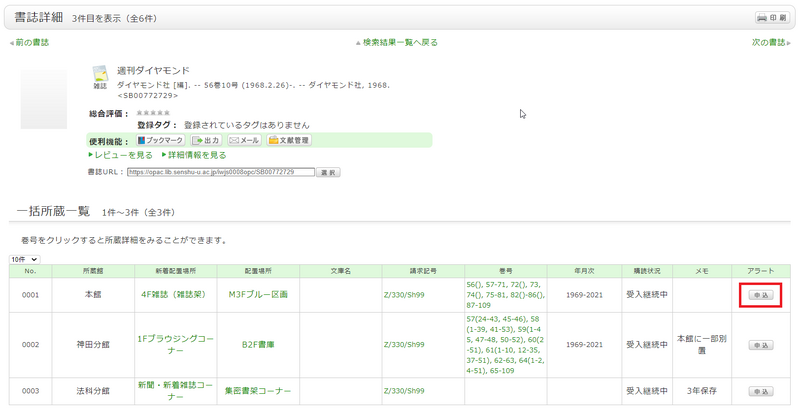Image resolution: width=800 pixels, height=413 pixels.
Task: Open 巻号 holdings in 本館 row
Action: coord(505,295)
